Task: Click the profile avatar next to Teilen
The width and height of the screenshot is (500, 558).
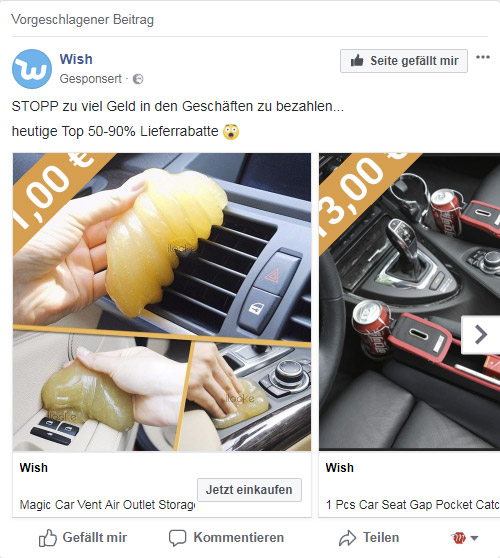Action: pos(459,538)
